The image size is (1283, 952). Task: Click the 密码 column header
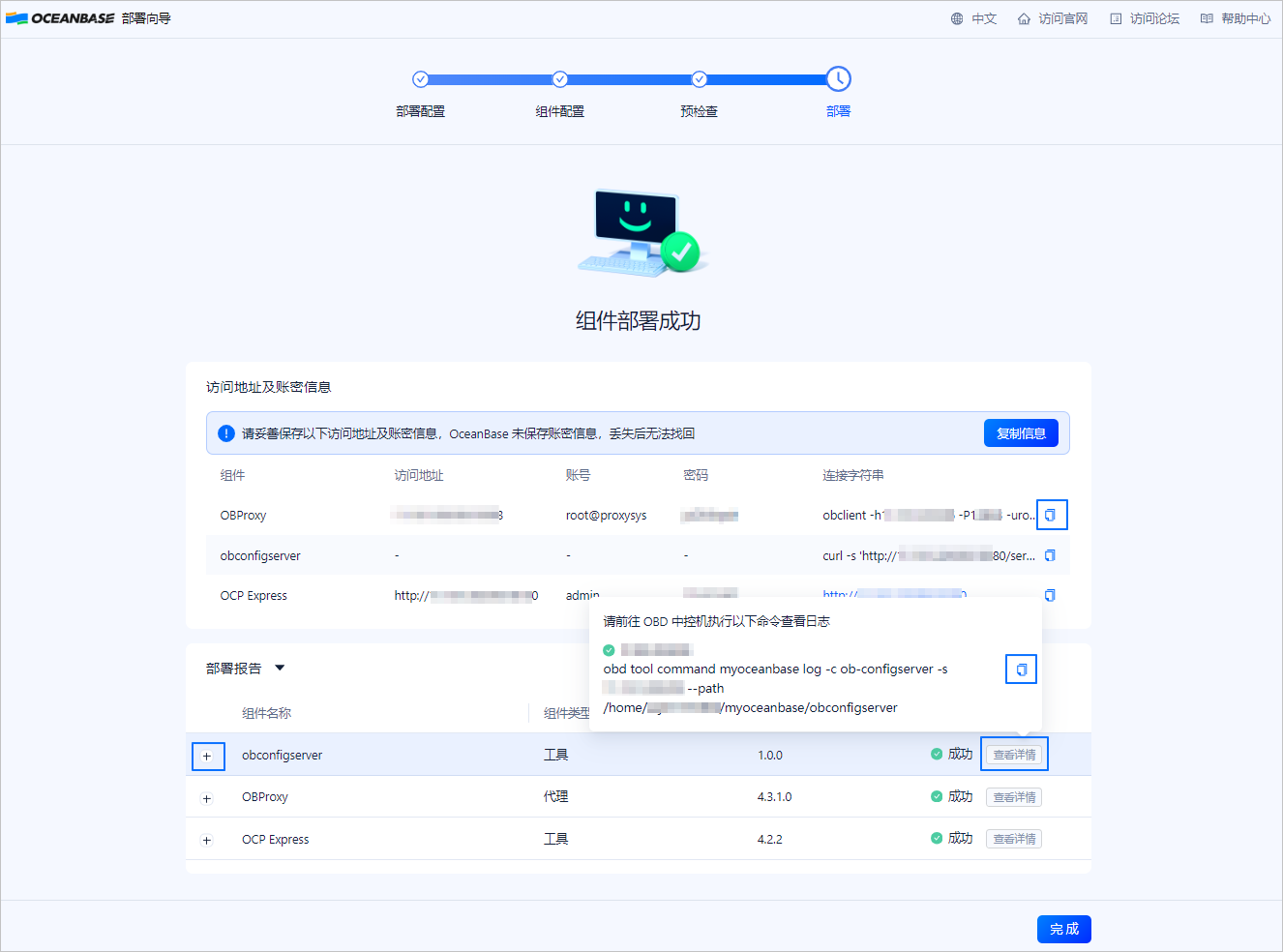tap(695, 475)
